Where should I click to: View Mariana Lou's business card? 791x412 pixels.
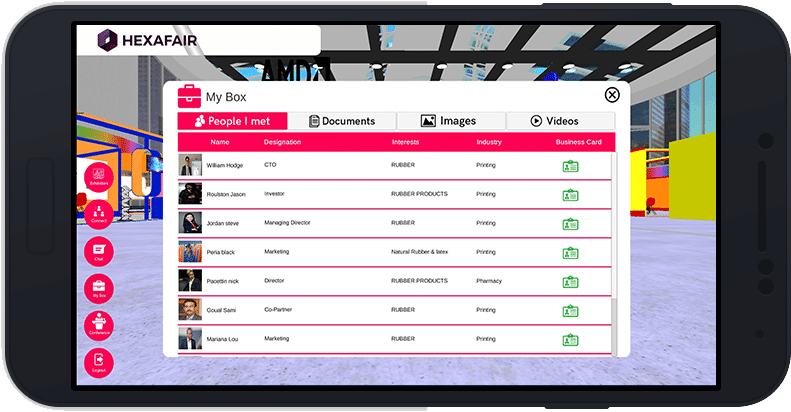coord(571,340)
